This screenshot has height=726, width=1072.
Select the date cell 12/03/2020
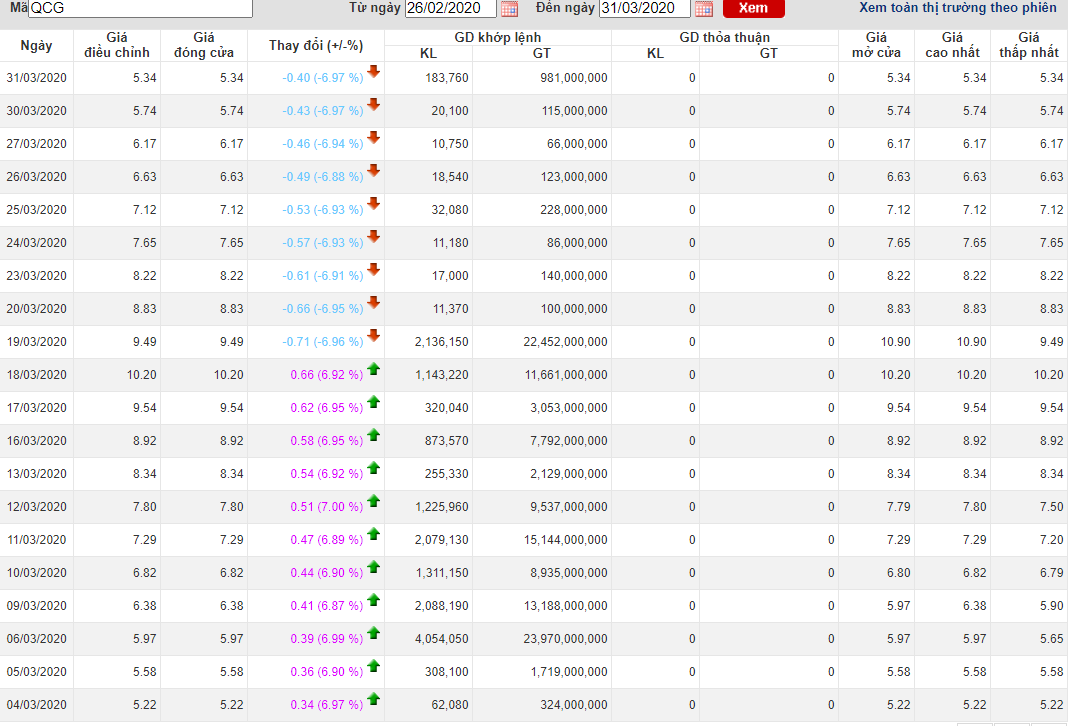(x=37, y=507)
